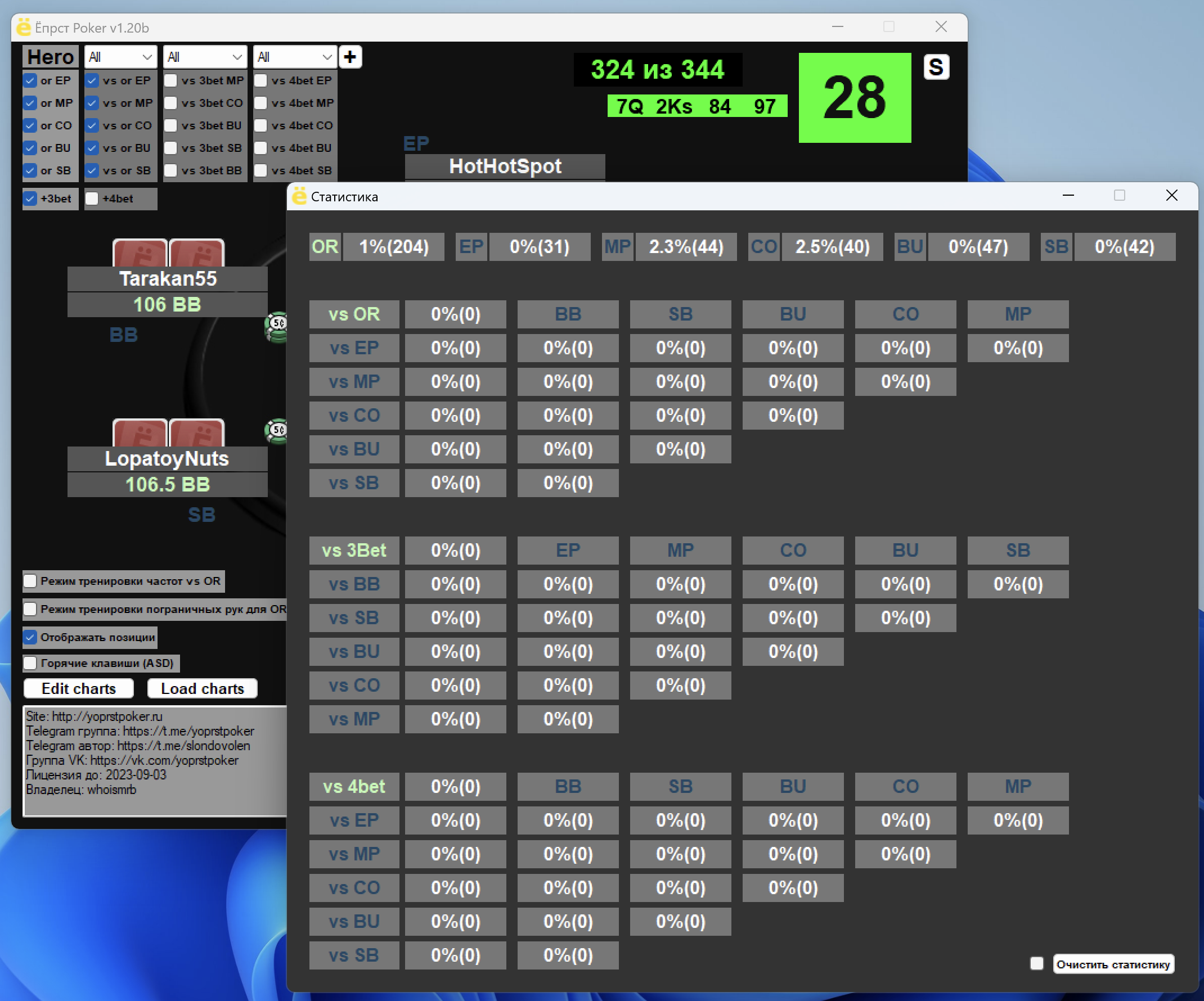Click the S button beside the timer

(x=936, y=67)
